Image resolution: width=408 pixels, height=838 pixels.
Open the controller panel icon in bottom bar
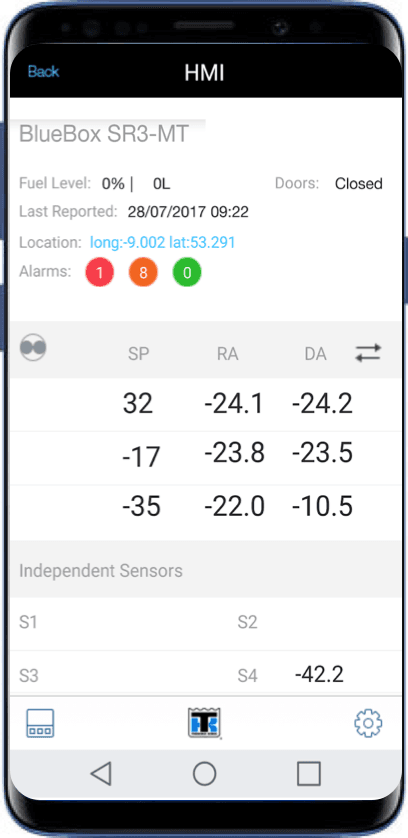(x=40, y=723)
